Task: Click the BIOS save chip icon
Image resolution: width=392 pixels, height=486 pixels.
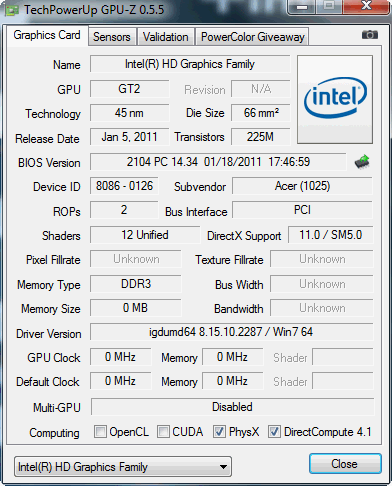Action: point(362,162)
